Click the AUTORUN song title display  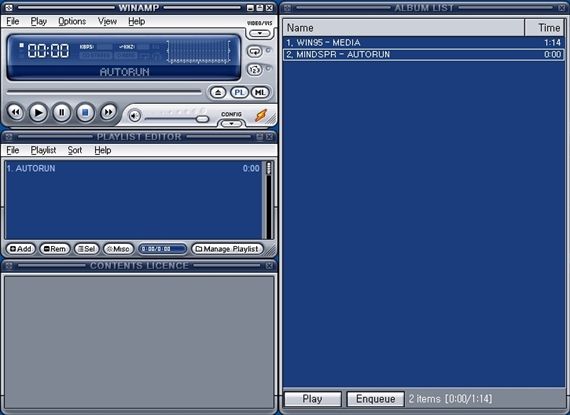pos(124,72)
